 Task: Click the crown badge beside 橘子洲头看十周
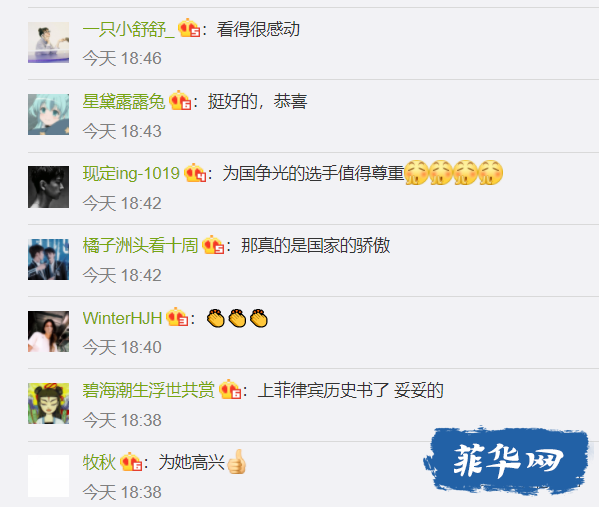pyautogui.click(x=213, y=245)
